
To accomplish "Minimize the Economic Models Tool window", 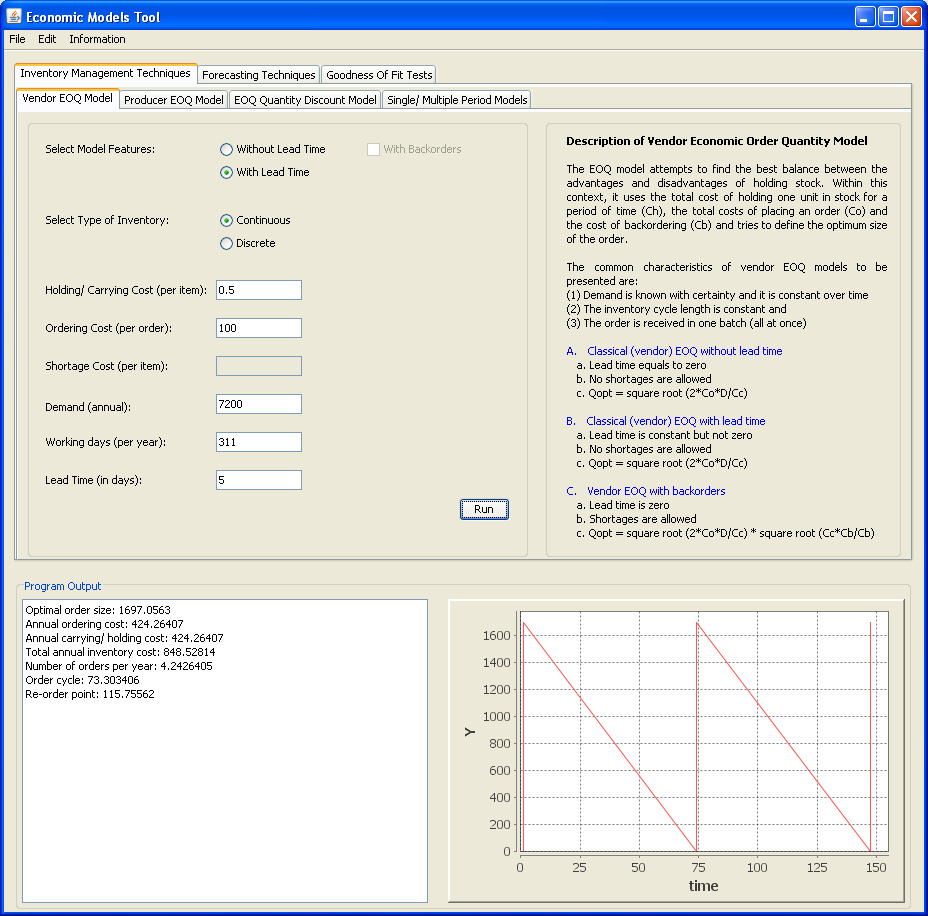I will click(865, 17).
